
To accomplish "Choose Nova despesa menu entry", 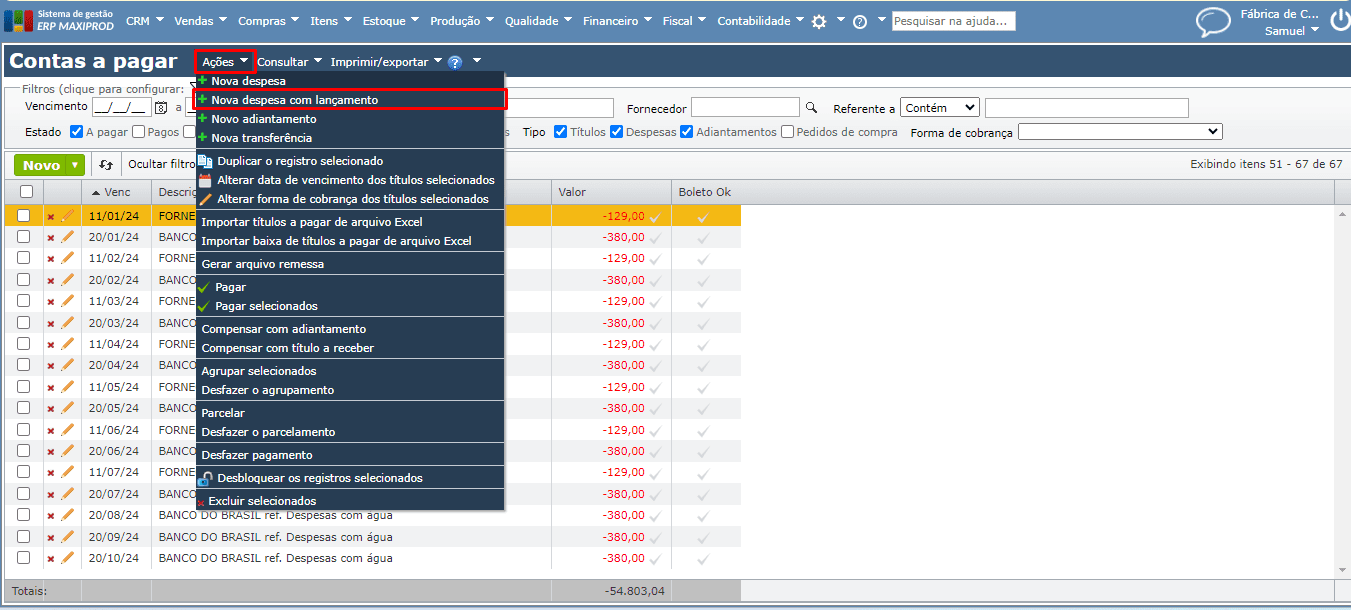I will [350, 81].
